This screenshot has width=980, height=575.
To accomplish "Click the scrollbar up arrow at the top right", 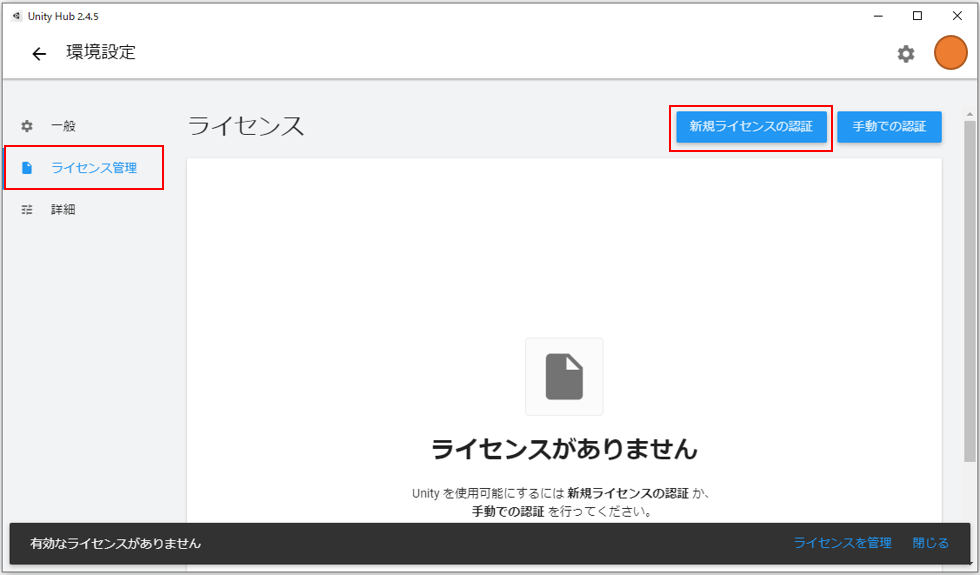I will click(969, 114).
